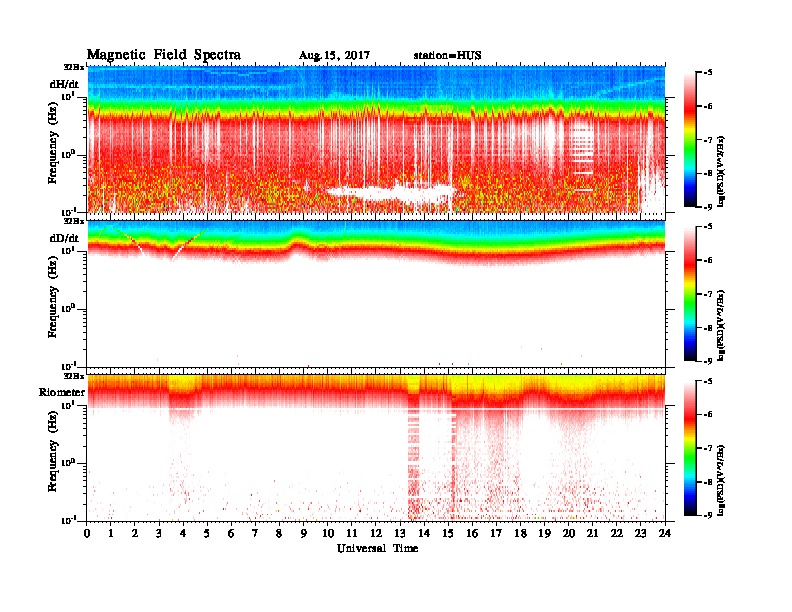792x612 pixels.
Task: Click hour tick label '18' on time axis
Action: [x=520, y=534]
